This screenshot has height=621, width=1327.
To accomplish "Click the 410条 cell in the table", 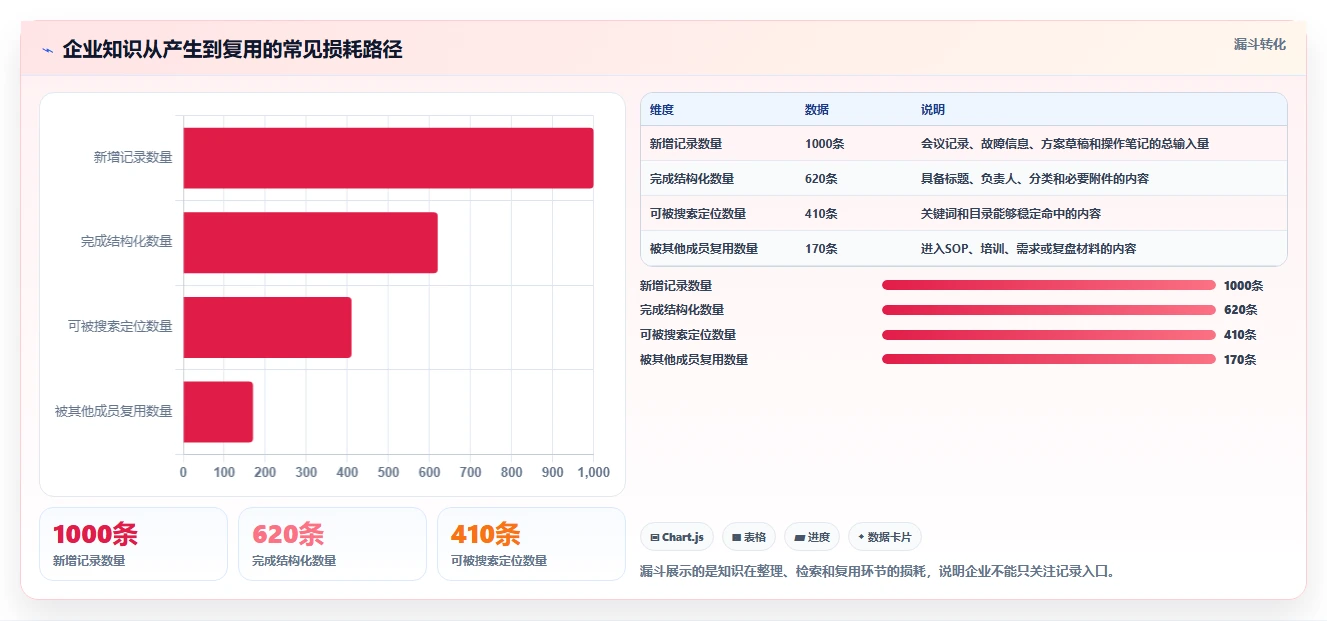I will pyautogui.click(x=822, y=214).
